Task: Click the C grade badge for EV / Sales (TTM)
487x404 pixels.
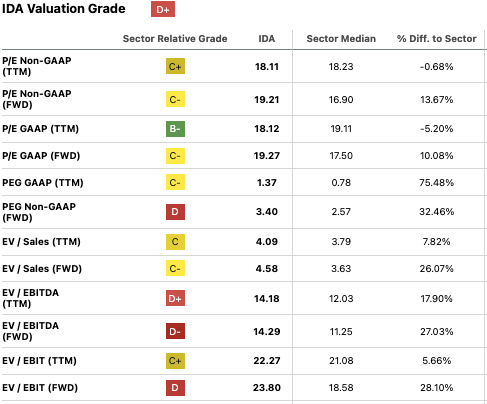Action: tap(175, 242)
